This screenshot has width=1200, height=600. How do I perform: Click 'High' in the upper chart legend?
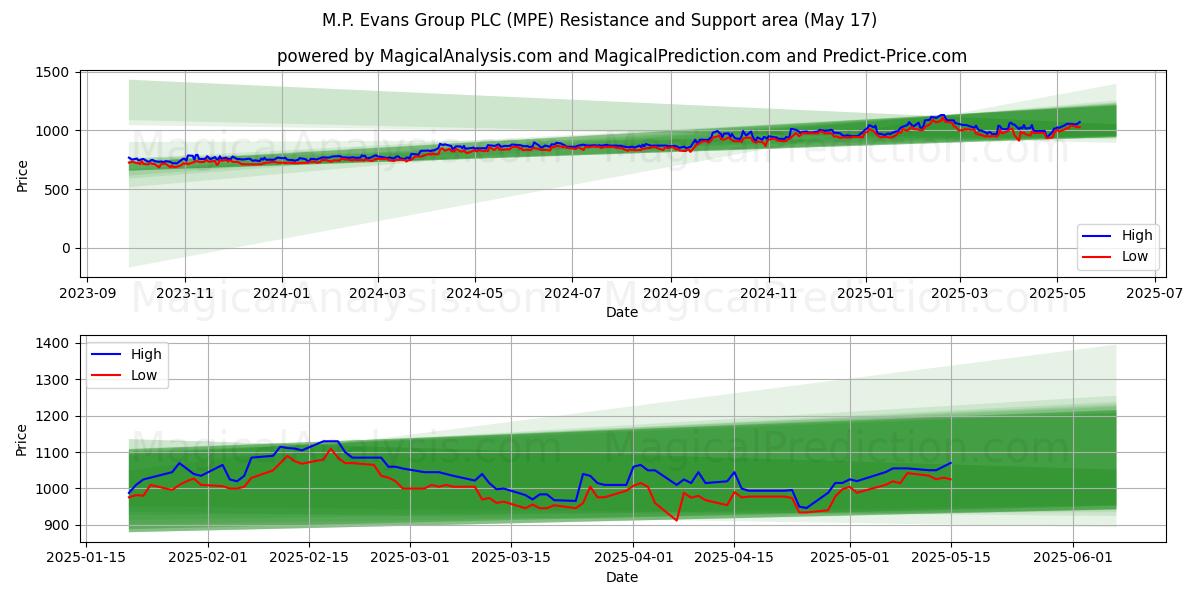(x=1137, y=236)
